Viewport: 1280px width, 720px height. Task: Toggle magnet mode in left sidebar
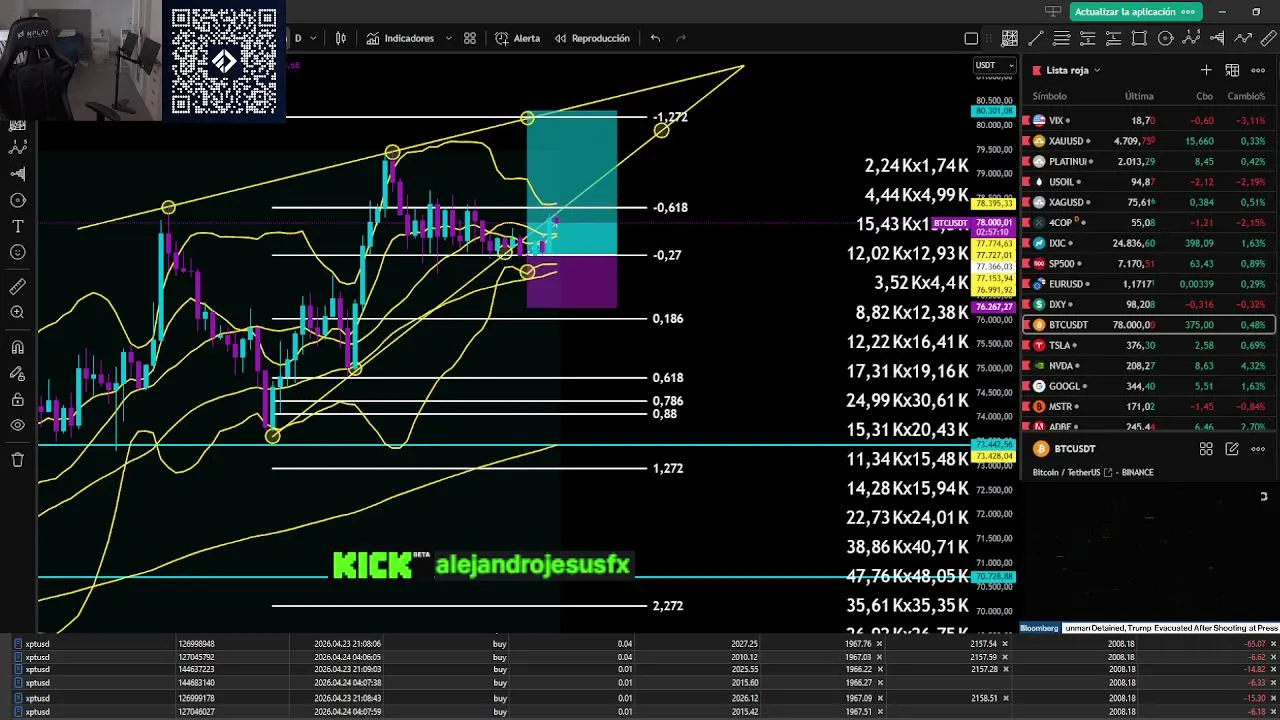(17, 348)
